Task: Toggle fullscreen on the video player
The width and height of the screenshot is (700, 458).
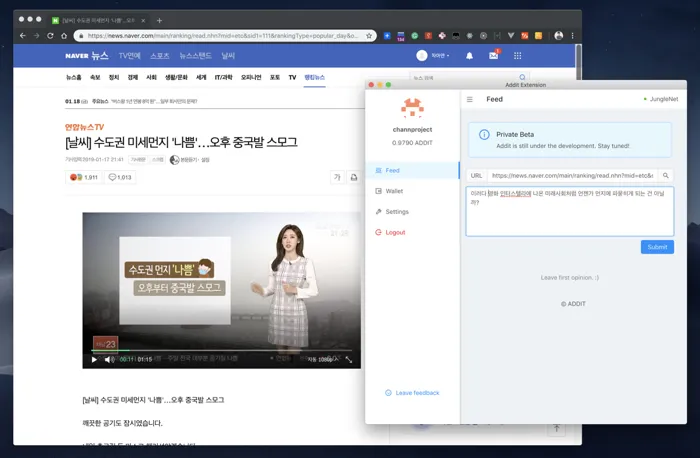Action: pos(349,359)
